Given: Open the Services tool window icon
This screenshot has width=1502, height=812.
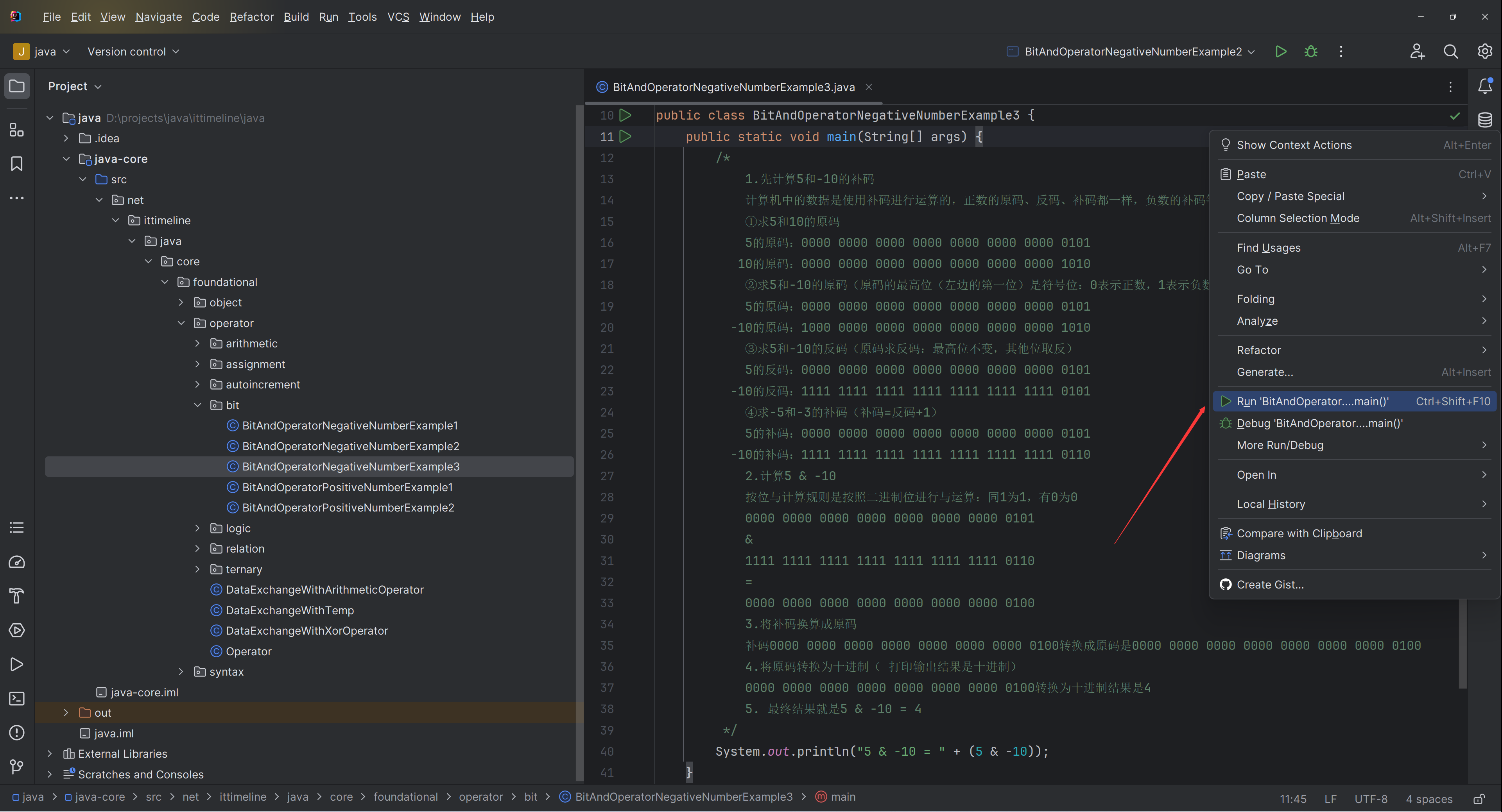Looking at the screenshot, I should 17,630.
